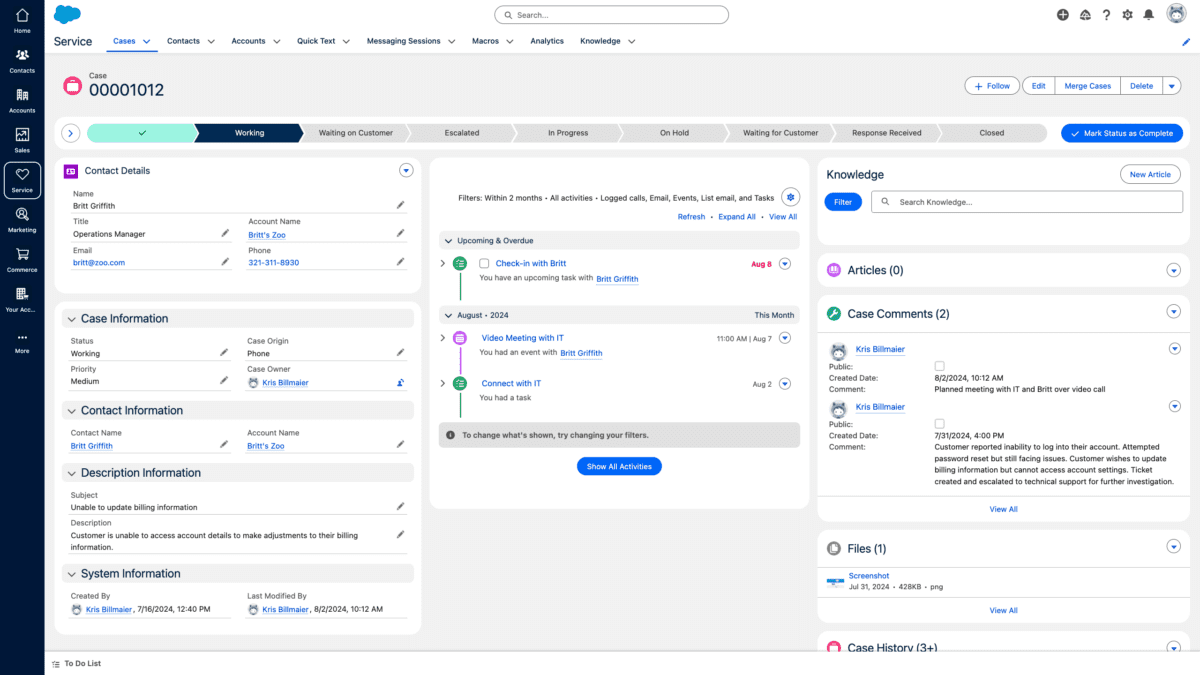
Task: Open the Marketing icon in the left rail
Action: 21,217
